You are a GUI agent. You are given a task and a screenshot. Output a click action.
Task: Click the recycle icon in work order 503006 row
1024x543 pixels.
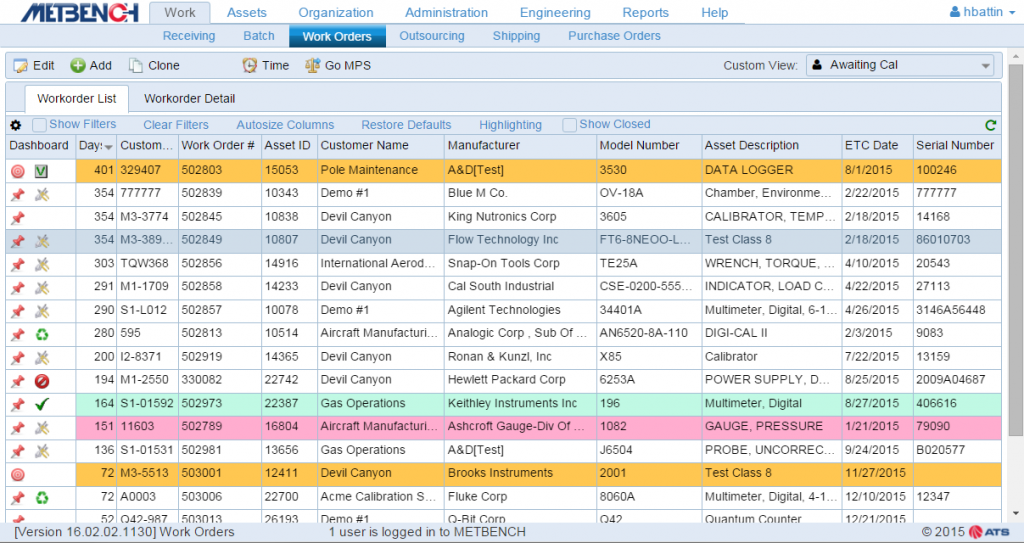[42, 498]
